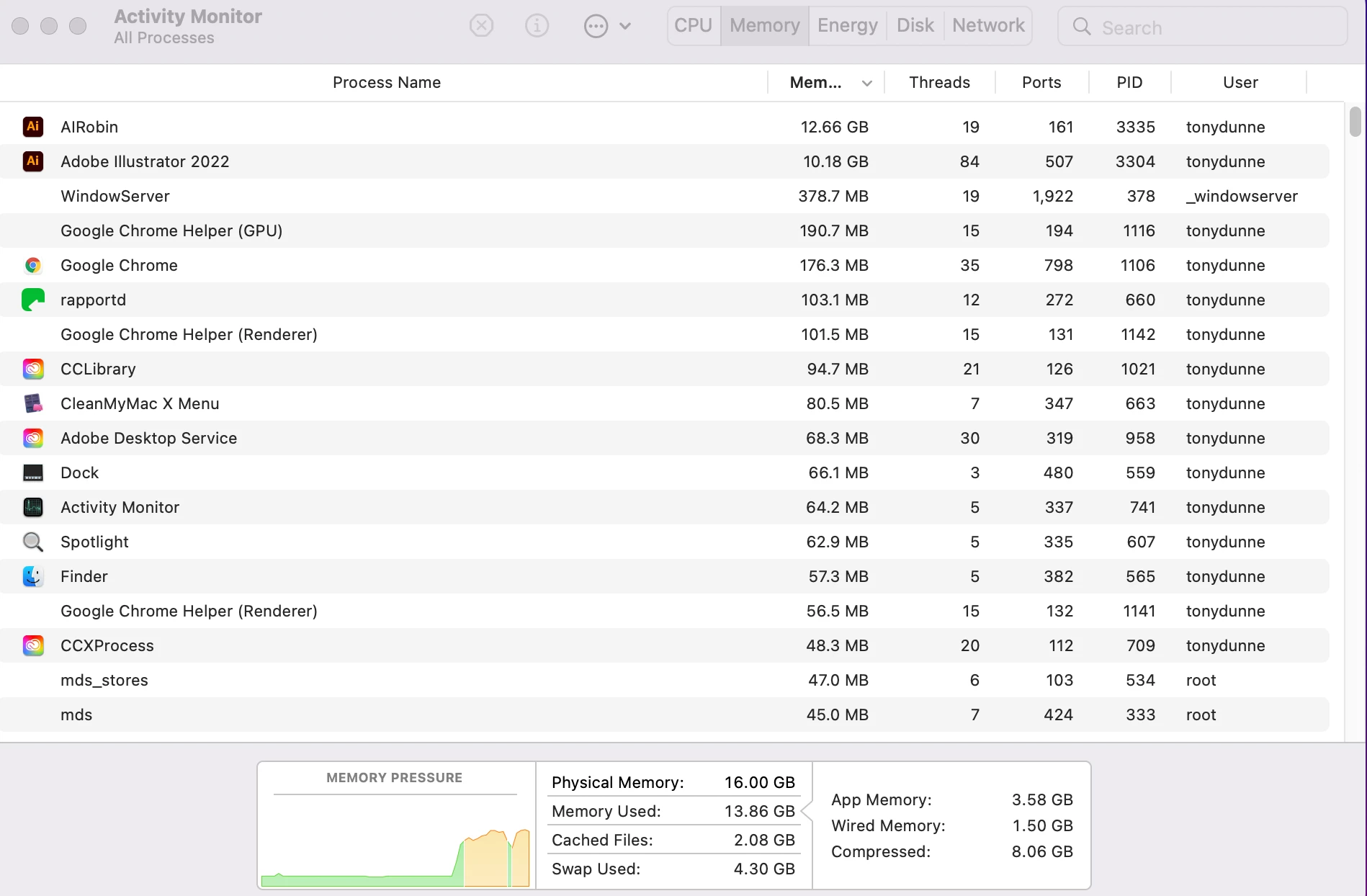Sort by the Threads column
The image size is (1367, 896).
pyautogui.click(x=939, y=82)
